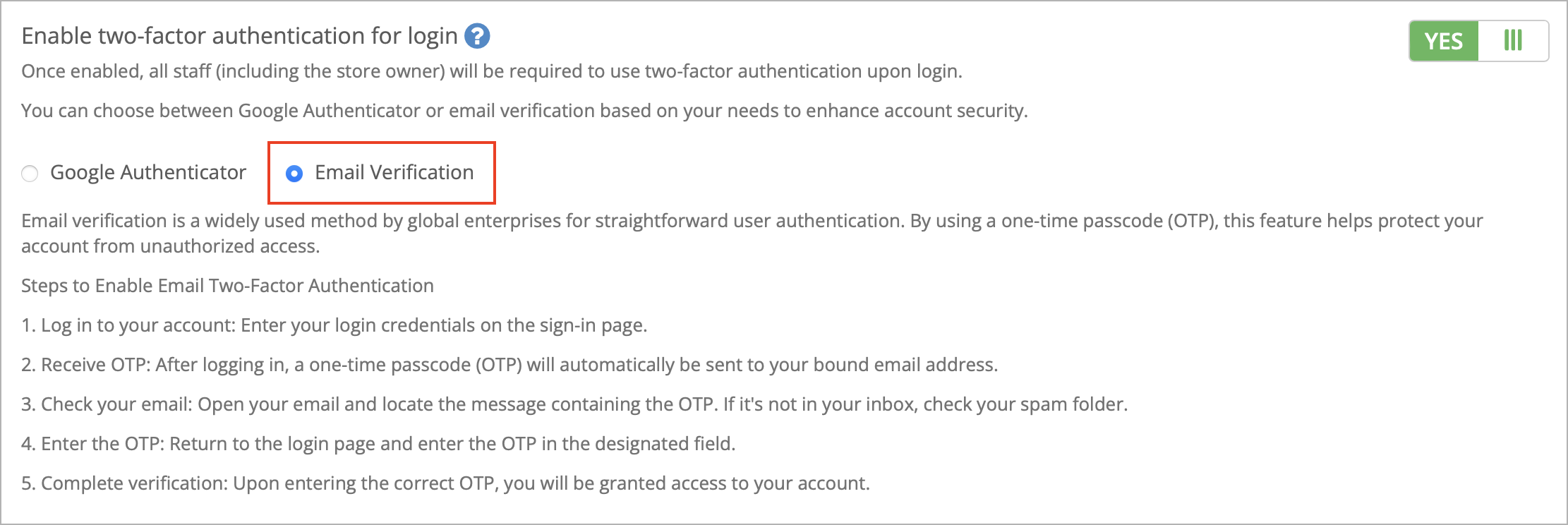Image resolution: width=1568 pixels, height=525 pixels.
Task: Click step 1 'Log in to your account'
Action: point(334,325)
